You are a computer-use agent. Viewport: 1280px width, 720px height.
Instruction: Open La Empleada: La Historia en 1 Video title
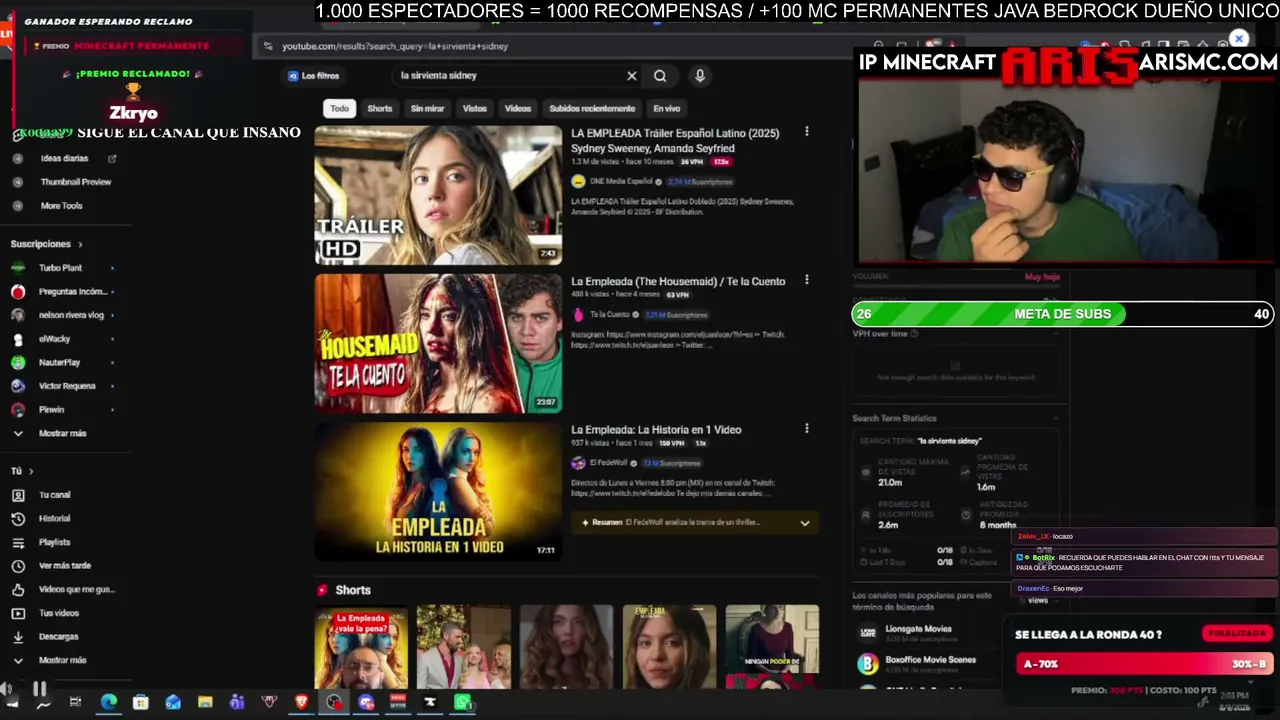tap(656, 430)
